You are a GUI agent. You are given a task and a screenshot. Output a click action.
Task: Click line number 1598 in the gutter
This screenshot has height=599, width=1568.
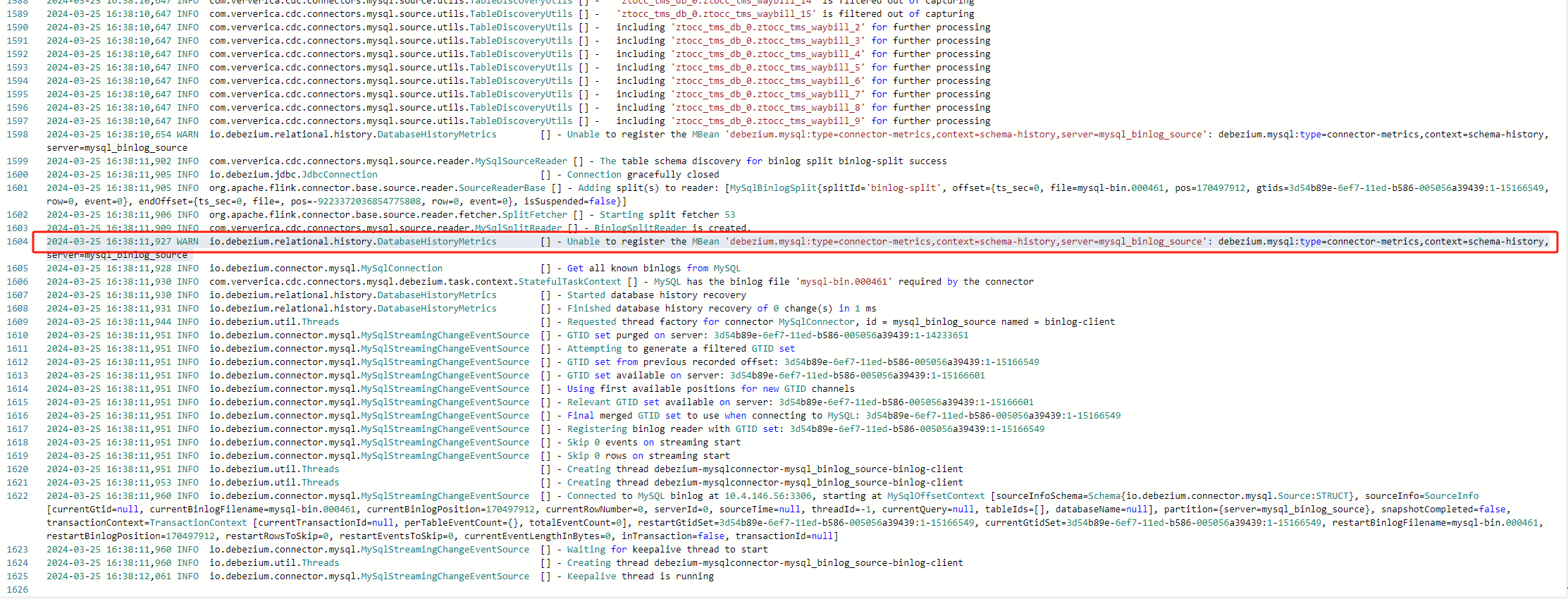click(18, 135)
